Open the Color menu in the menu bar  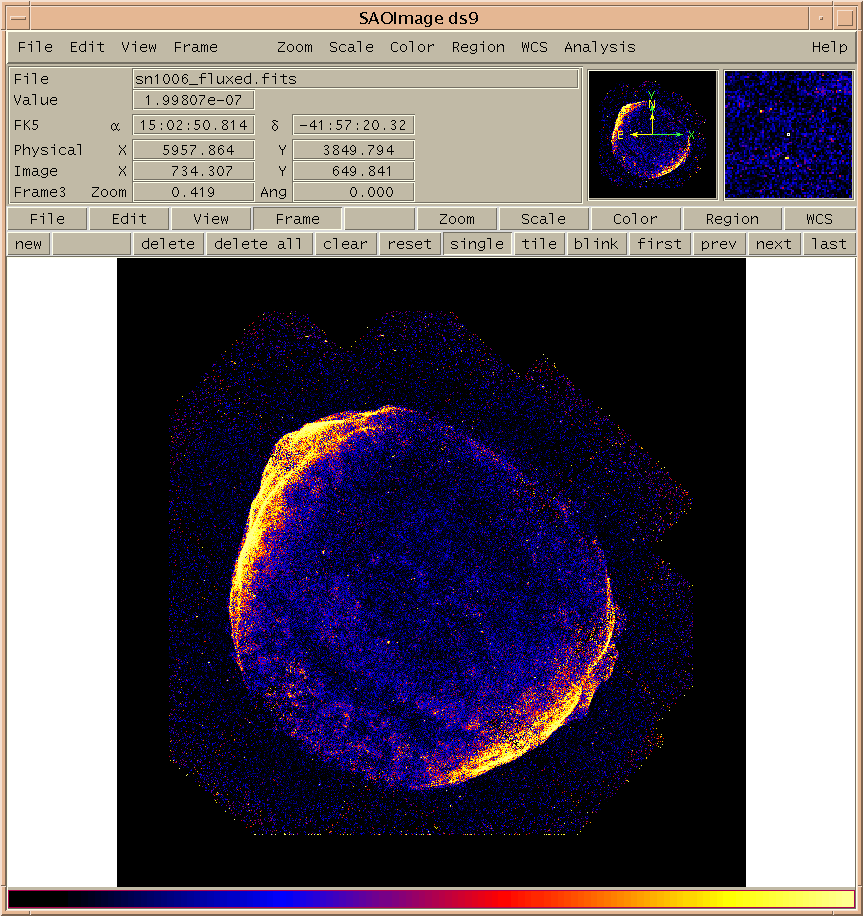(412, 47)
